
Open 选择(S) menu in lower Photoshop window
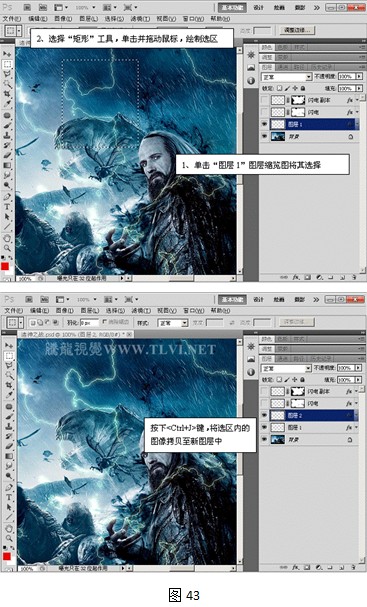[x=115, y=310]
